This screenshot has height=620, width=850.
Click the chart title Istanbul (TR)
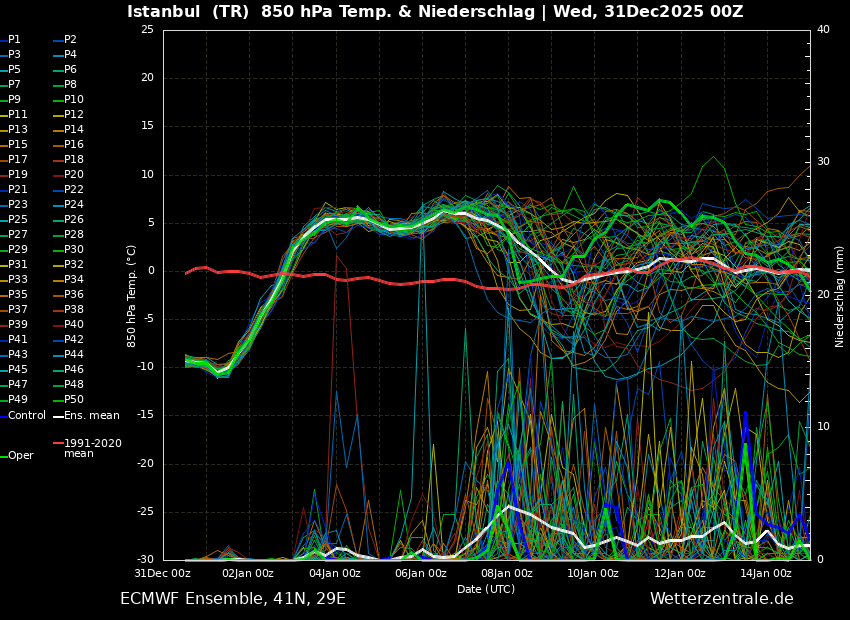coord(189,11)
